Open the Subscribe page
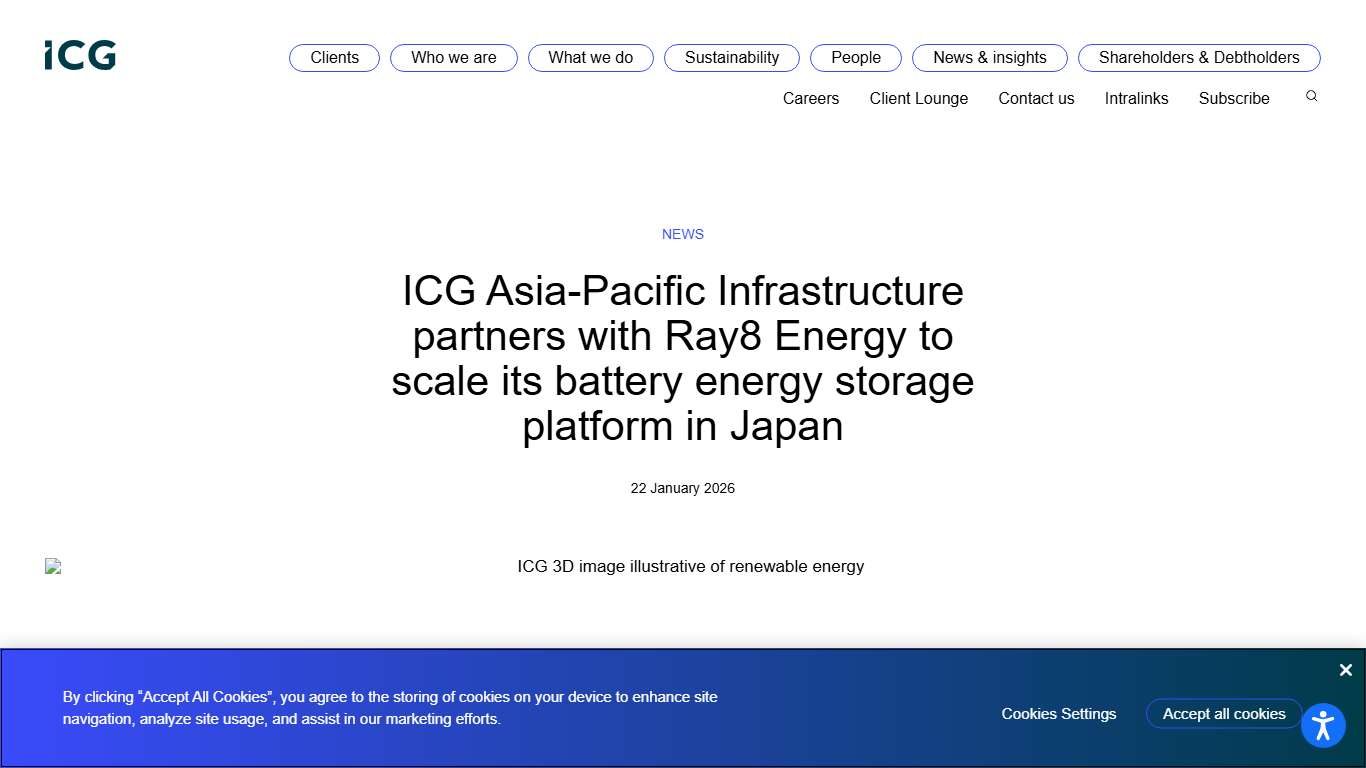This screenshot has width=1366, height=768. click(1234, 98)
